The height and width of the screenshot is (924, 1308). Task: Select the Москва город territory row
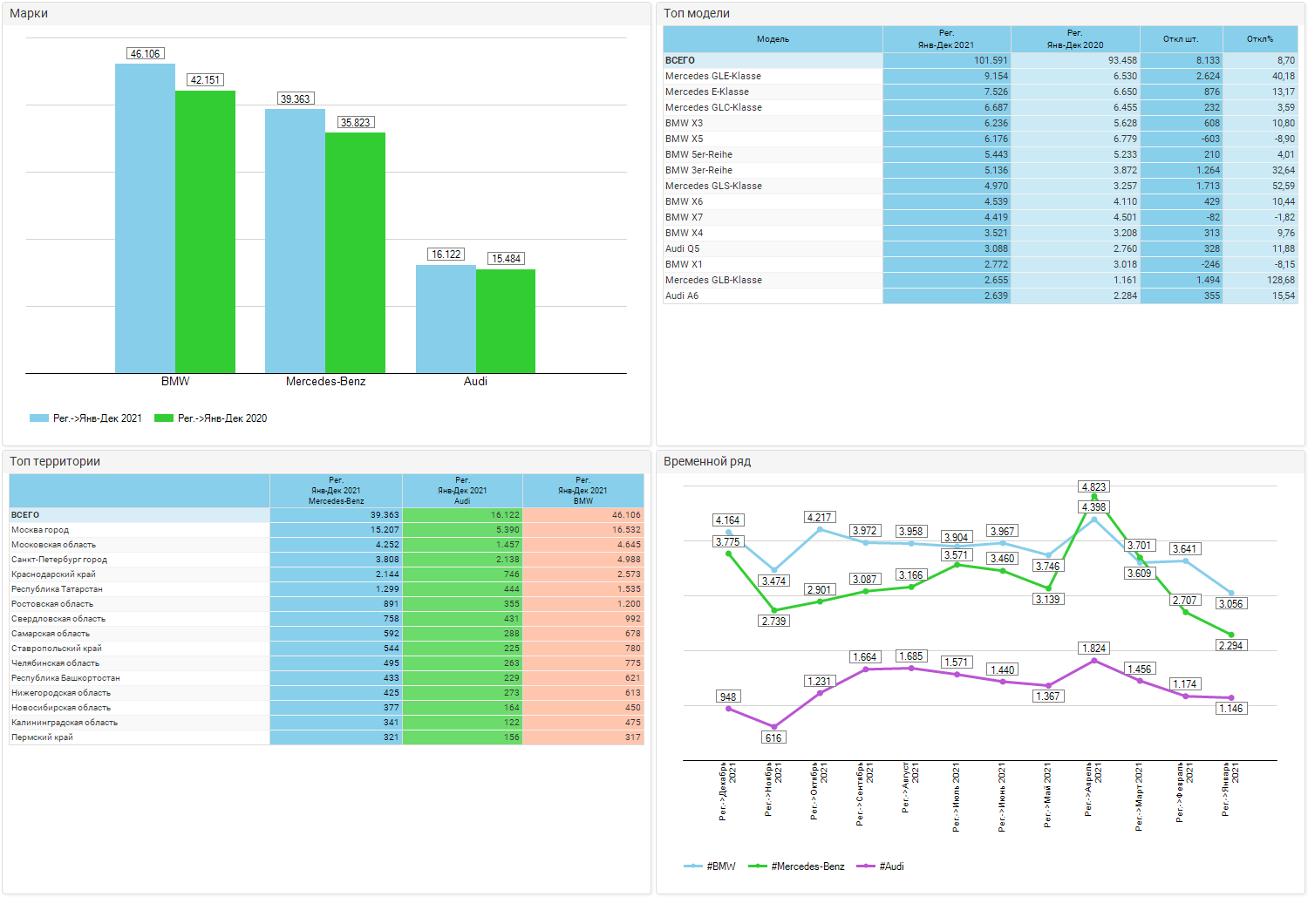click(x=326, y=530)
